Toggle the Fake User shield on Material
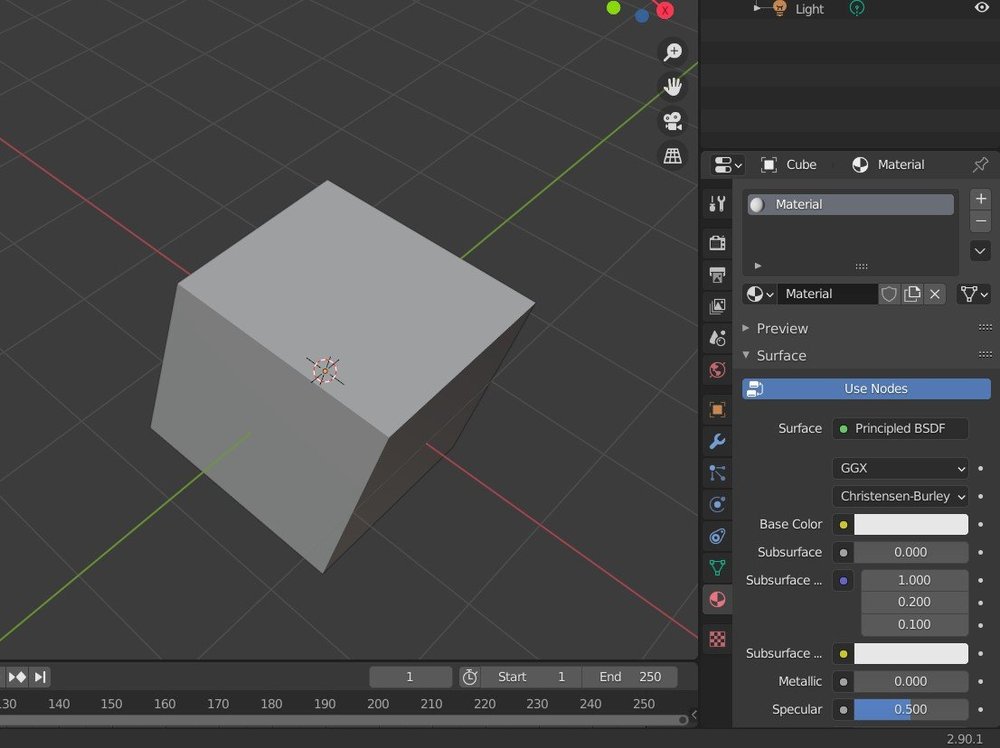 click(889, 293)
